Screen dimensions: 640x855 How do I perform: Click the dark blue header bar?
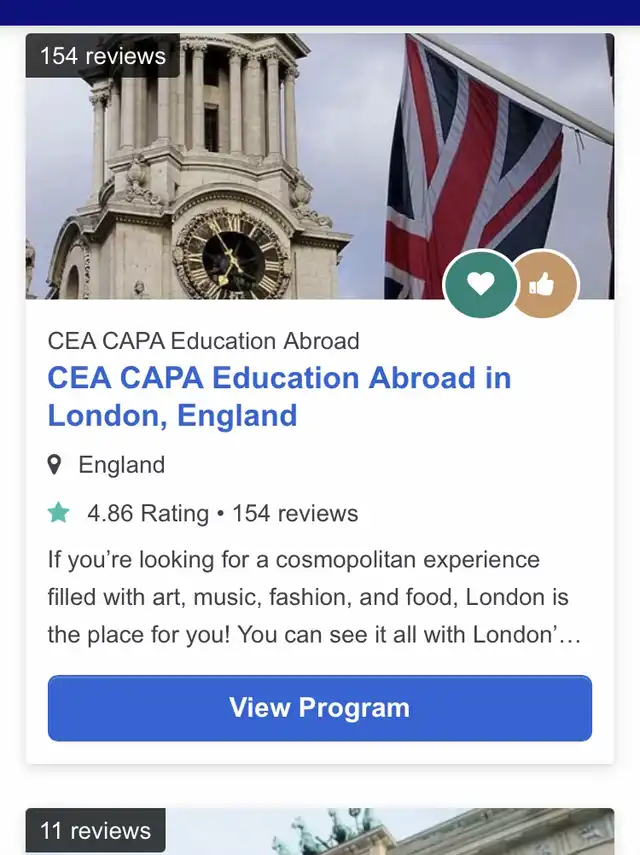click(320, 12)
